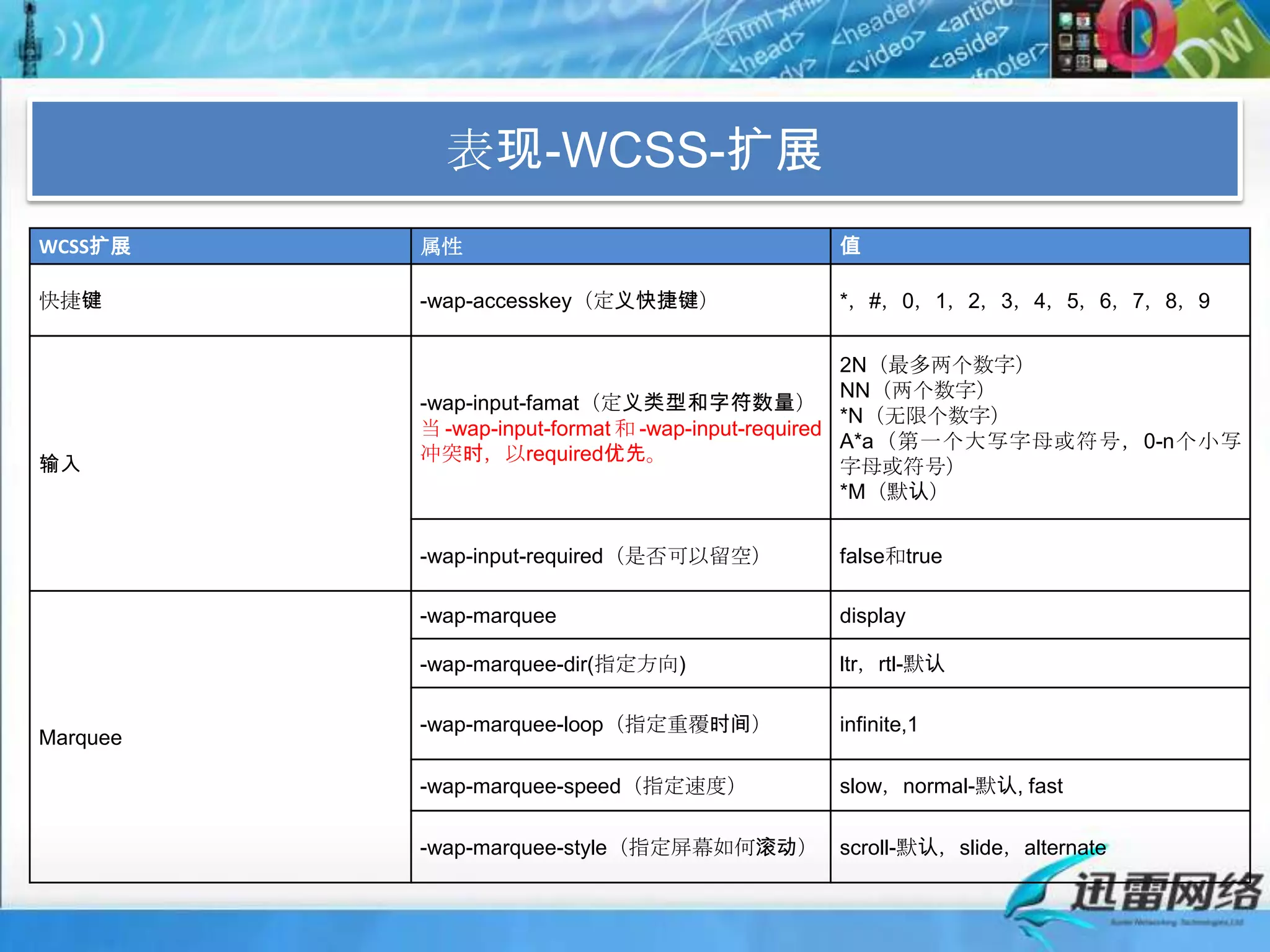This screenshot has height=952, width=1270.
Task: Click the -wap-marquee-dir property cell
Action: click(621, 664)
